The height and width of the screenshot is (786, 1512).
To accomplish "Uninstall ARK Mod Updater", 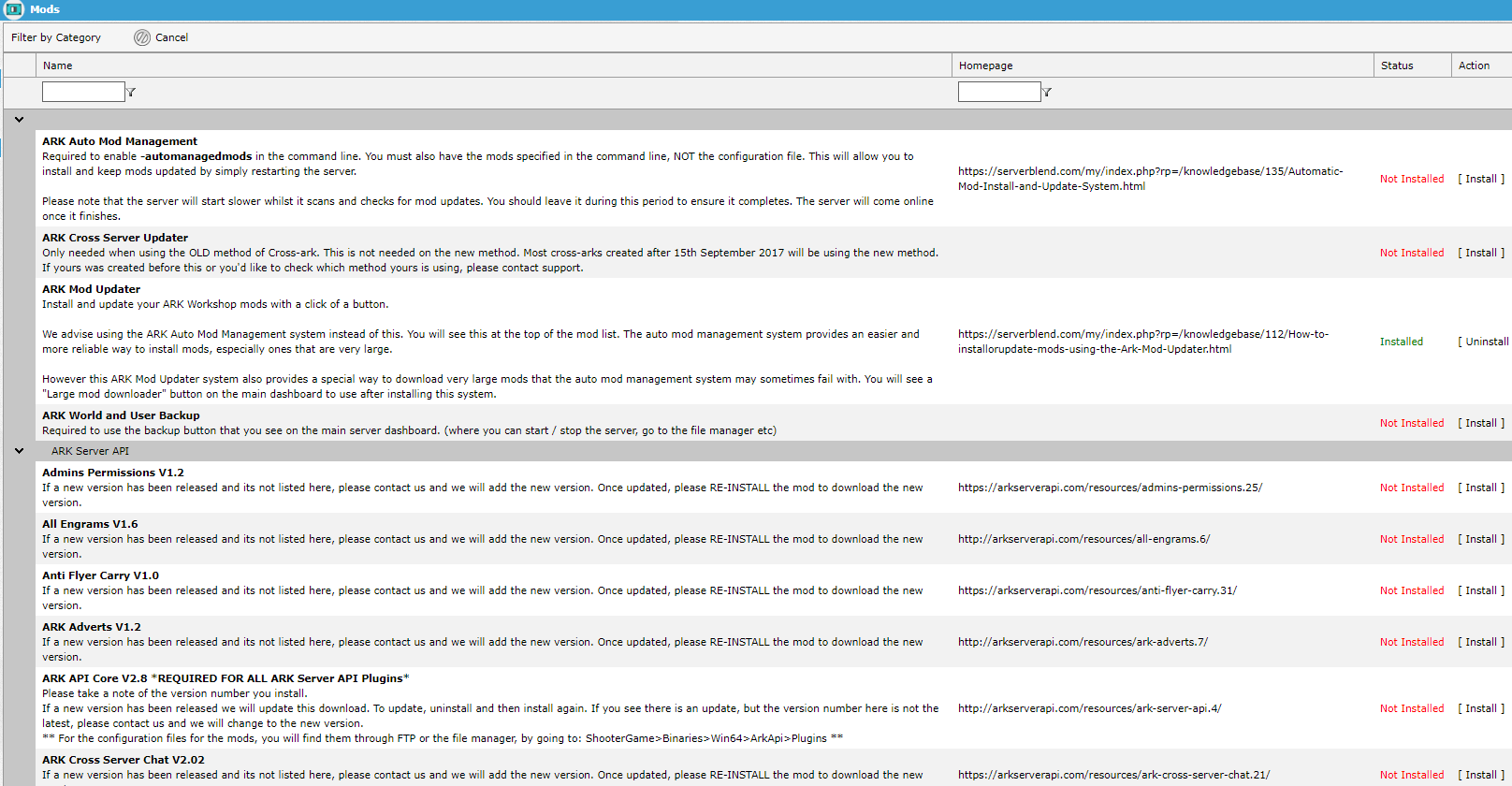I will [1484, 342].
